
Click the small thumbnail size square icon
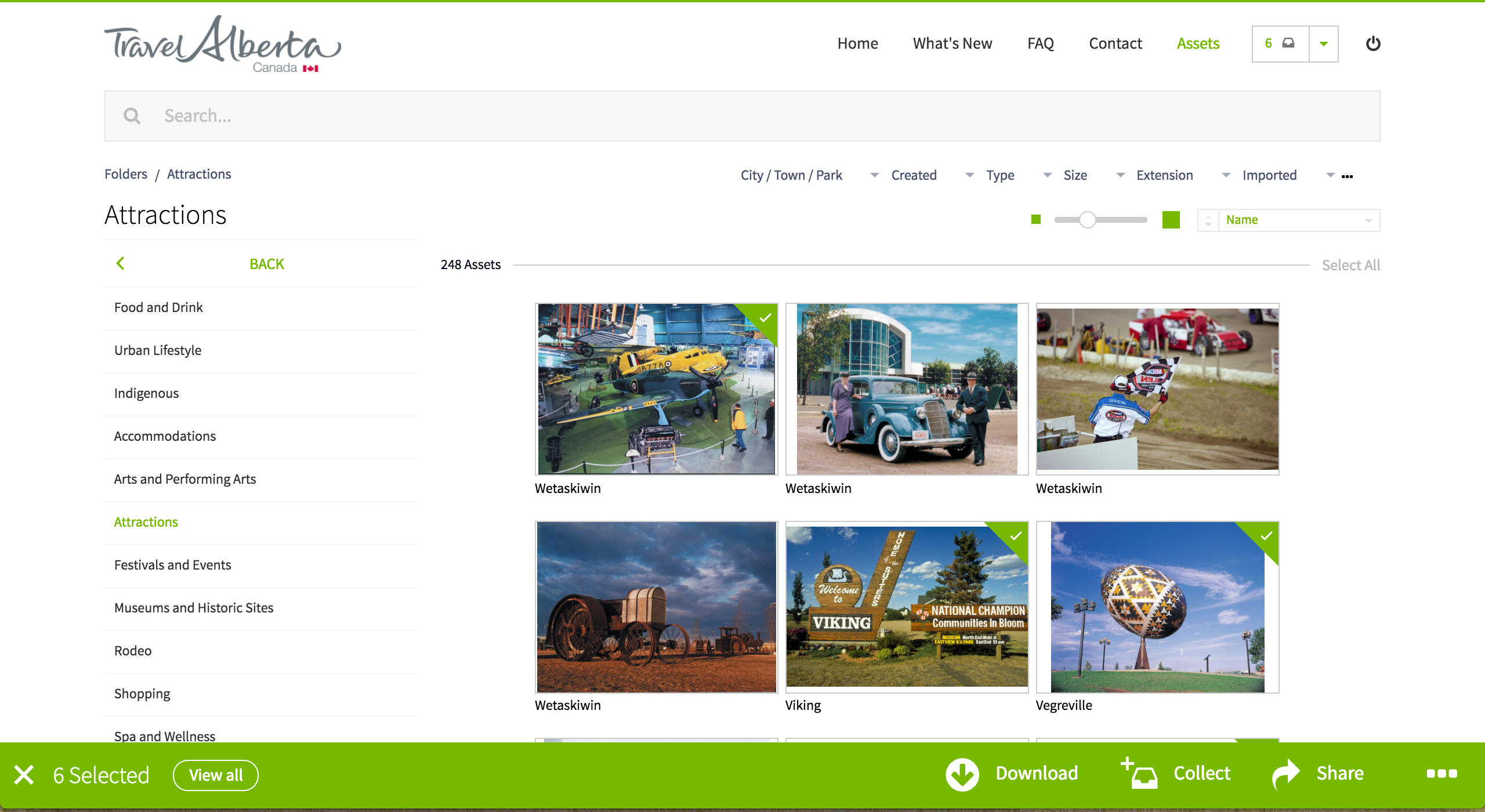point(1036,219)
